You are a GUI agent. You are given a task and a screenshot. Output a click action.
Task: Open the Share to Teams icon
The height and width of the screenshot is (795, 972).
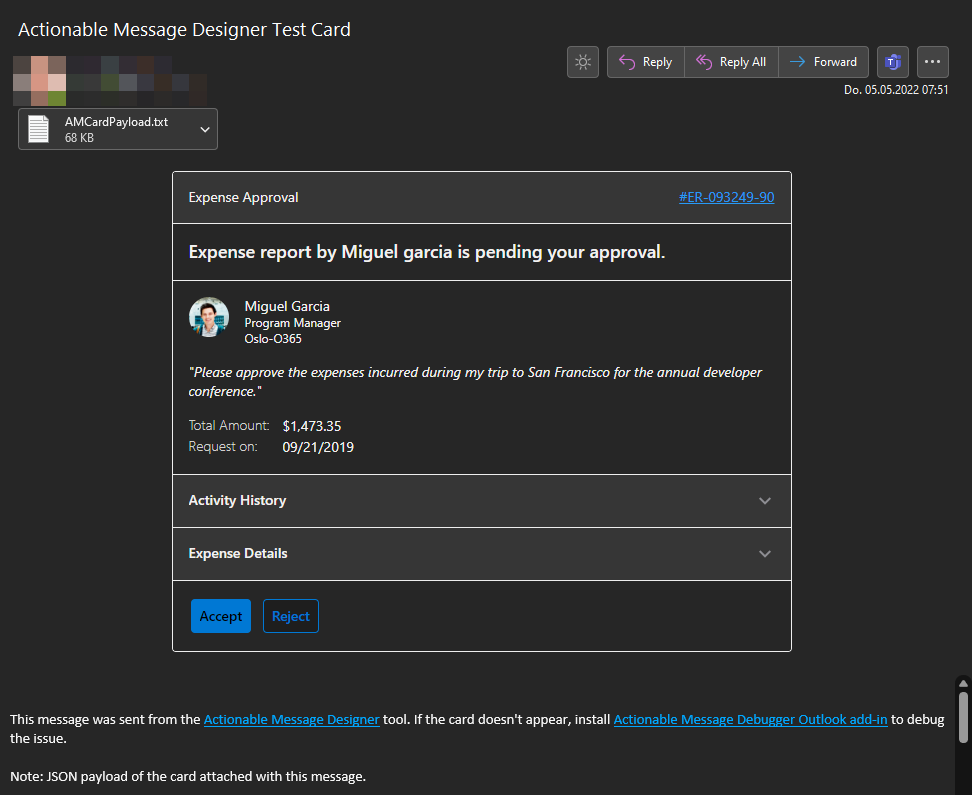point(892,61)
